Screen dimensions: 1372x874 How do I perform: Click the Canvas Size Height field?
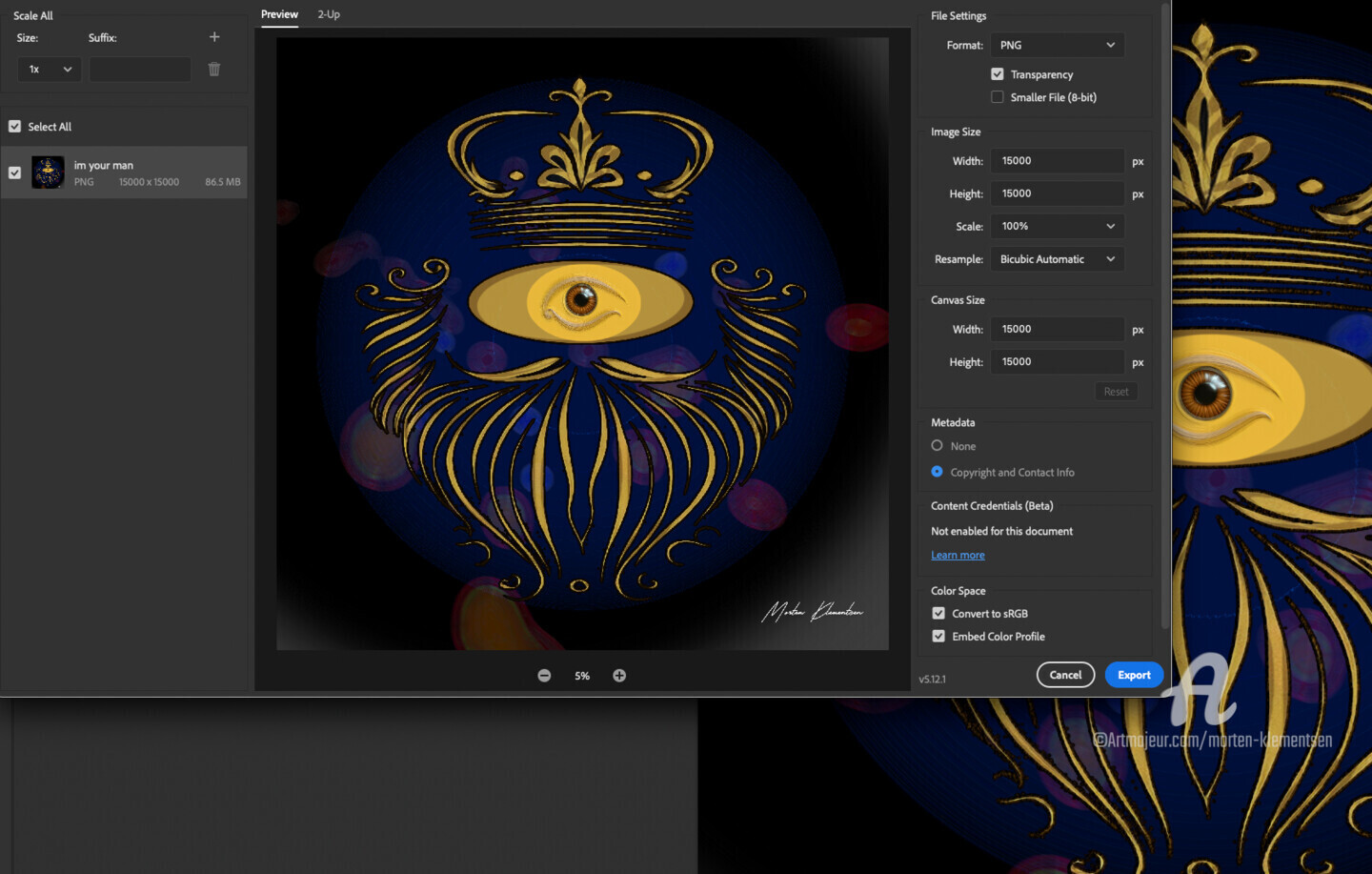(1057, 362)
